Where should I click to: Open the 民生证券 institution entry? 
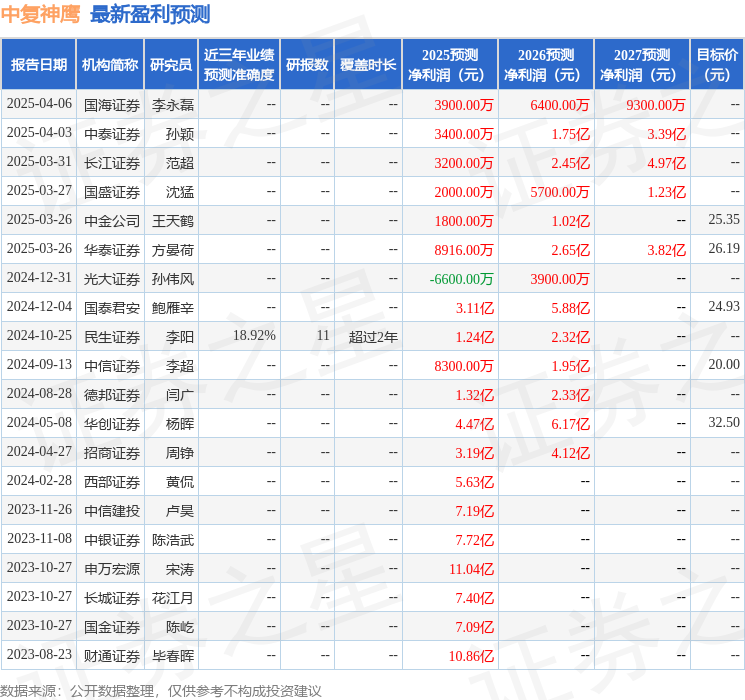pyautogui.click(x=112, y=337)
